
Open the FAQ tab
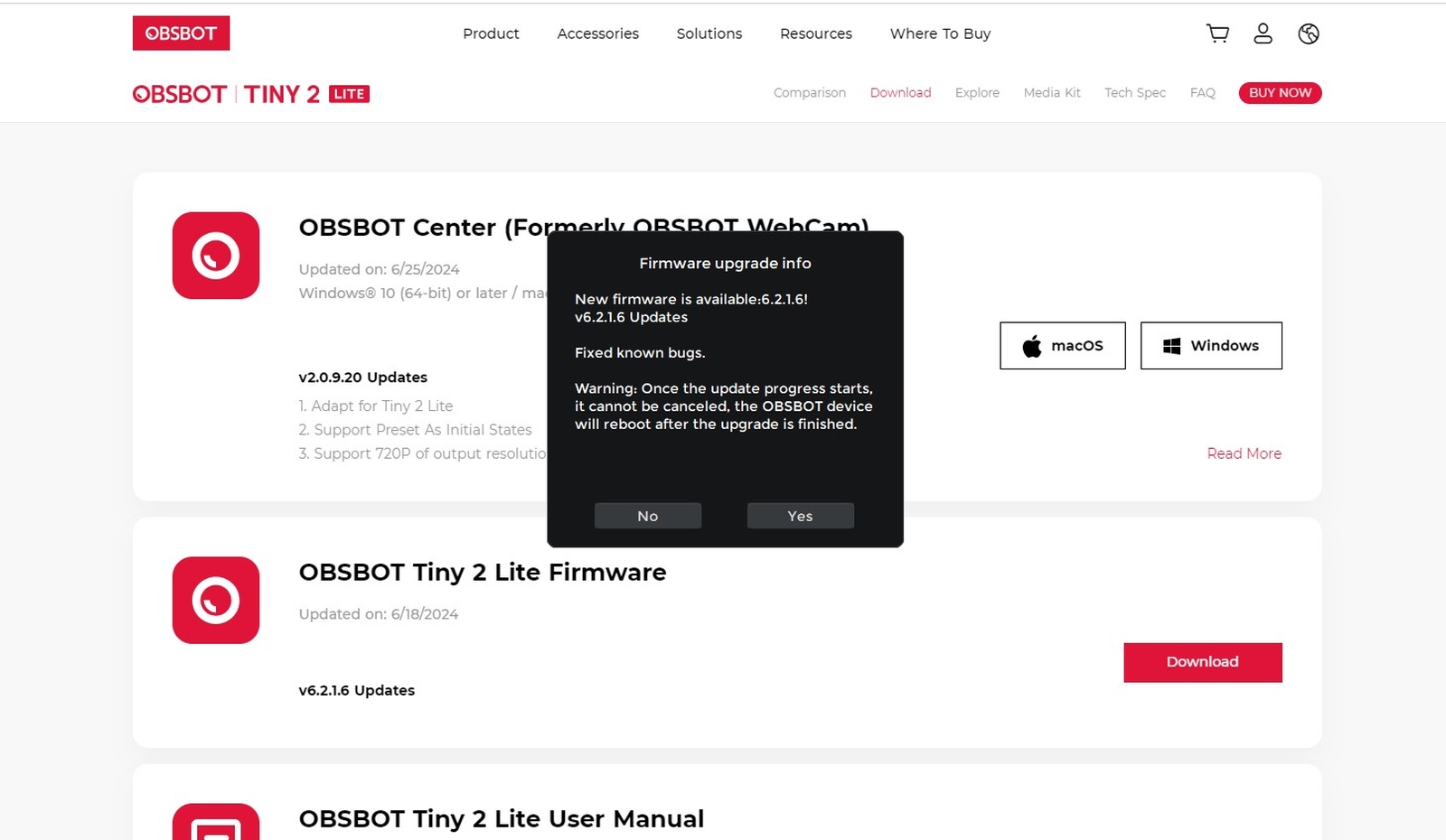(1202, 93)
